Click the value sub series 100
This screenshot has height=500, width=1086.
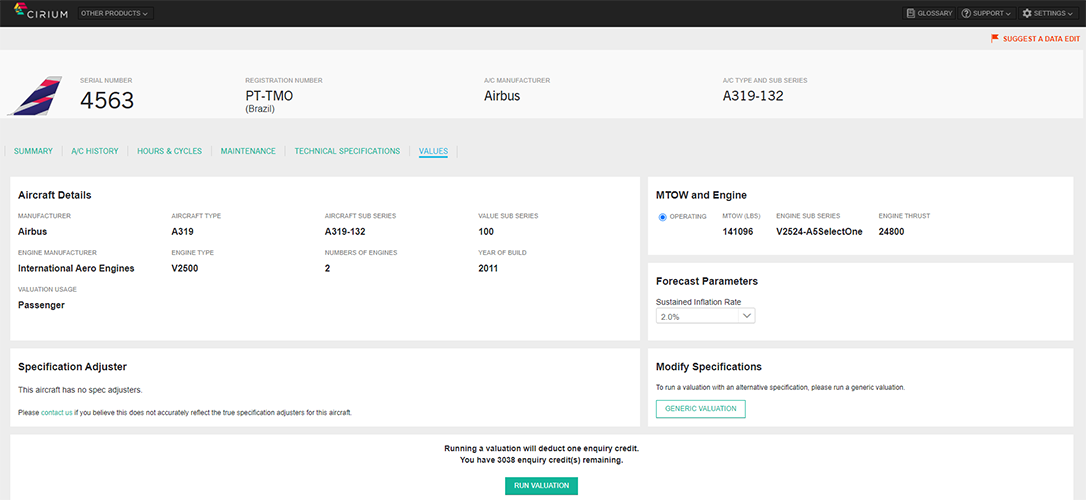click(486, 232)
